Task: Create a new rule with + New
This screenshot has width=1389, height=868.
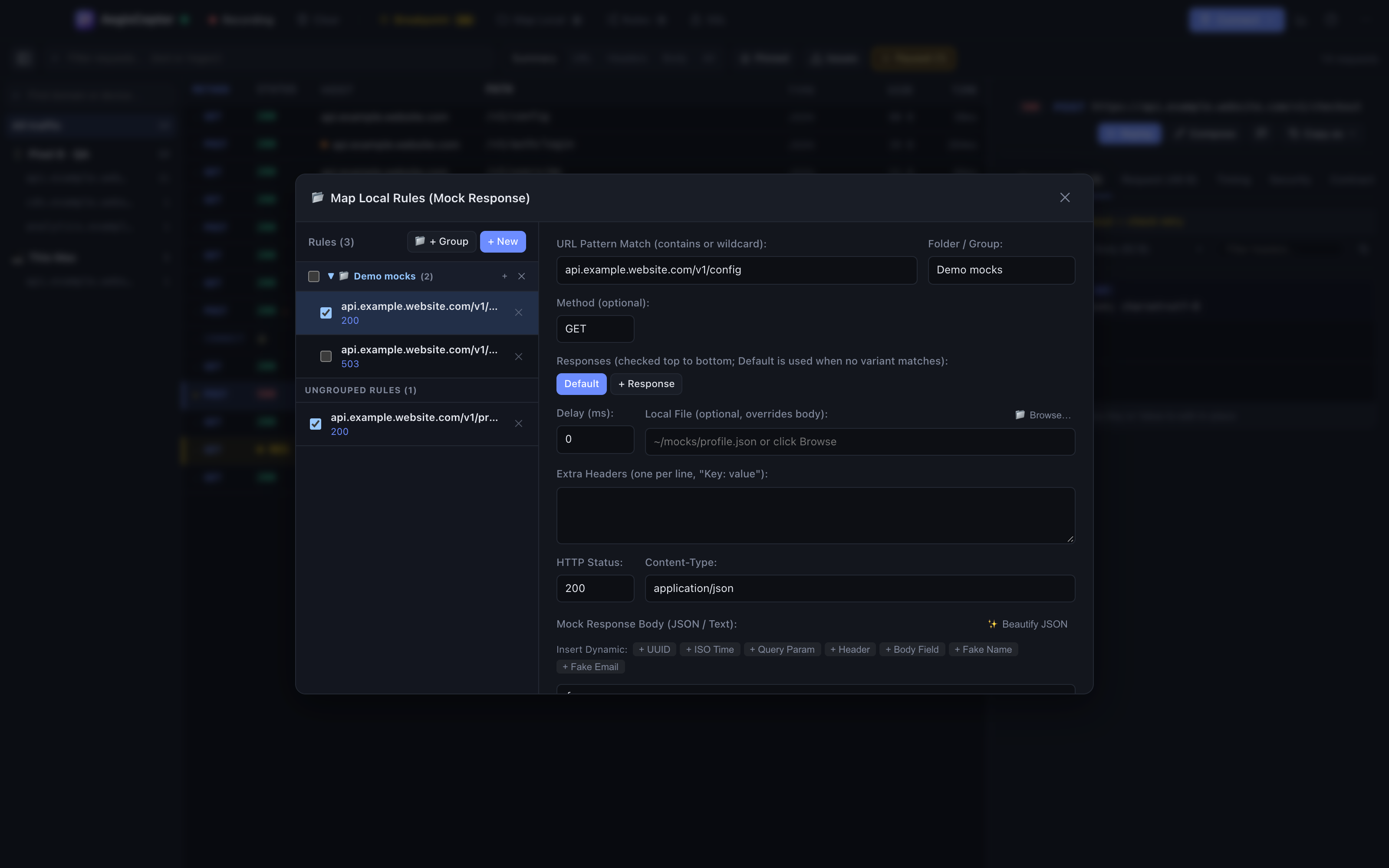Action: point(503,242)
